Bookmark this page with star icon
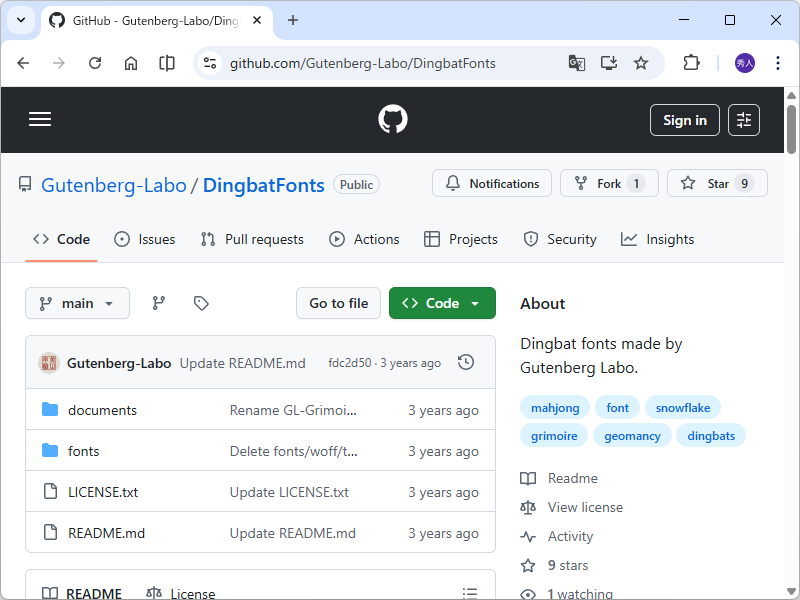This screenshot has width=800, height=600. (641, 63)
